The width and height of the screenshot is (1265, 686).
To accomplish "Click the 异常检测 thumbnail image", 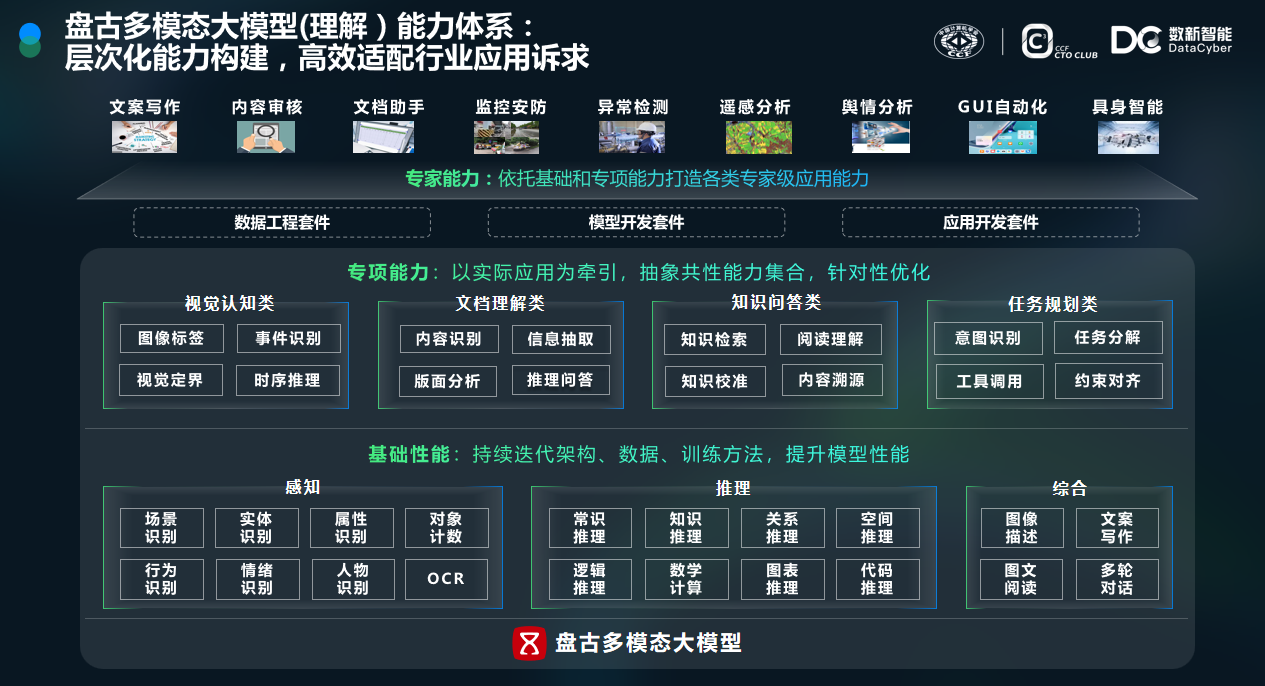I will tap(632, 137).
